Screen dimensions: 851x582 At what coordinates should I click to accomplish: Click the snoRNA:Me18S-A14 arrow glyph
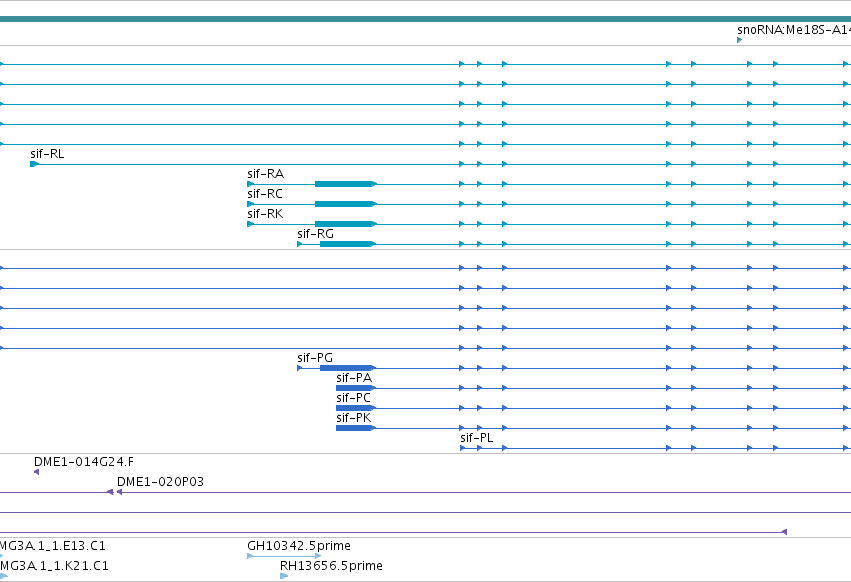[739, 40]
